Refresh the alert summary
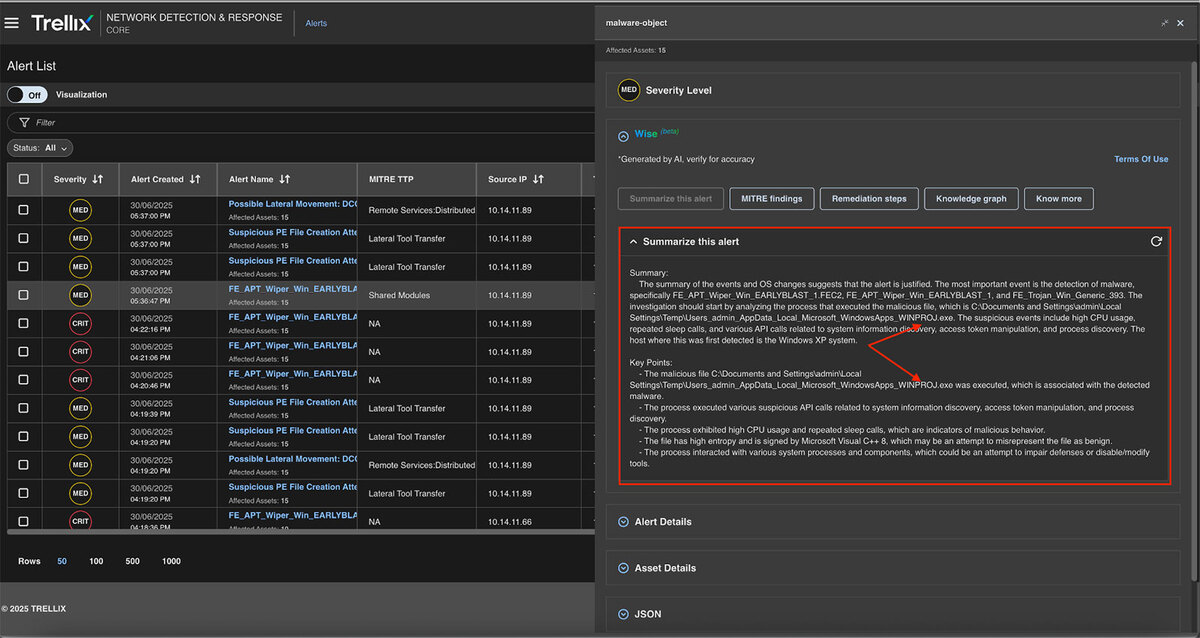Image resolution: width=1200 pixels, height=638 pixels. coord(1156,241)
